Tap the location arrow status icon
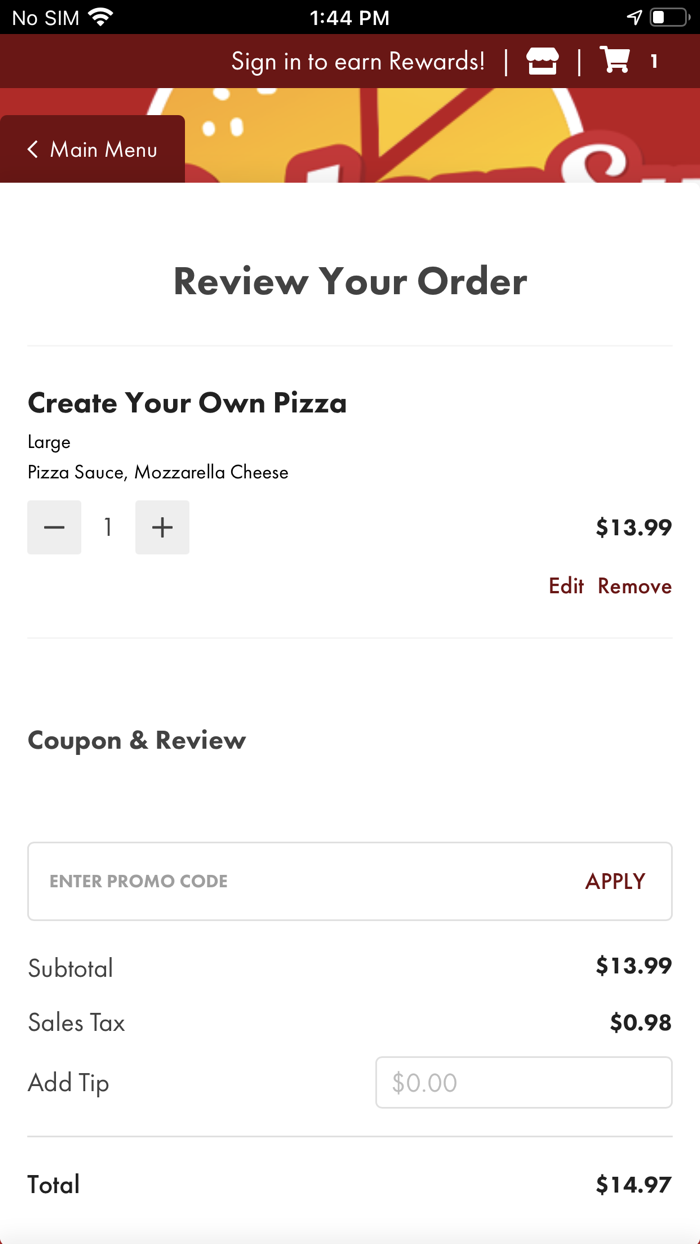700x1244 pixels. [x=634, y=17]
